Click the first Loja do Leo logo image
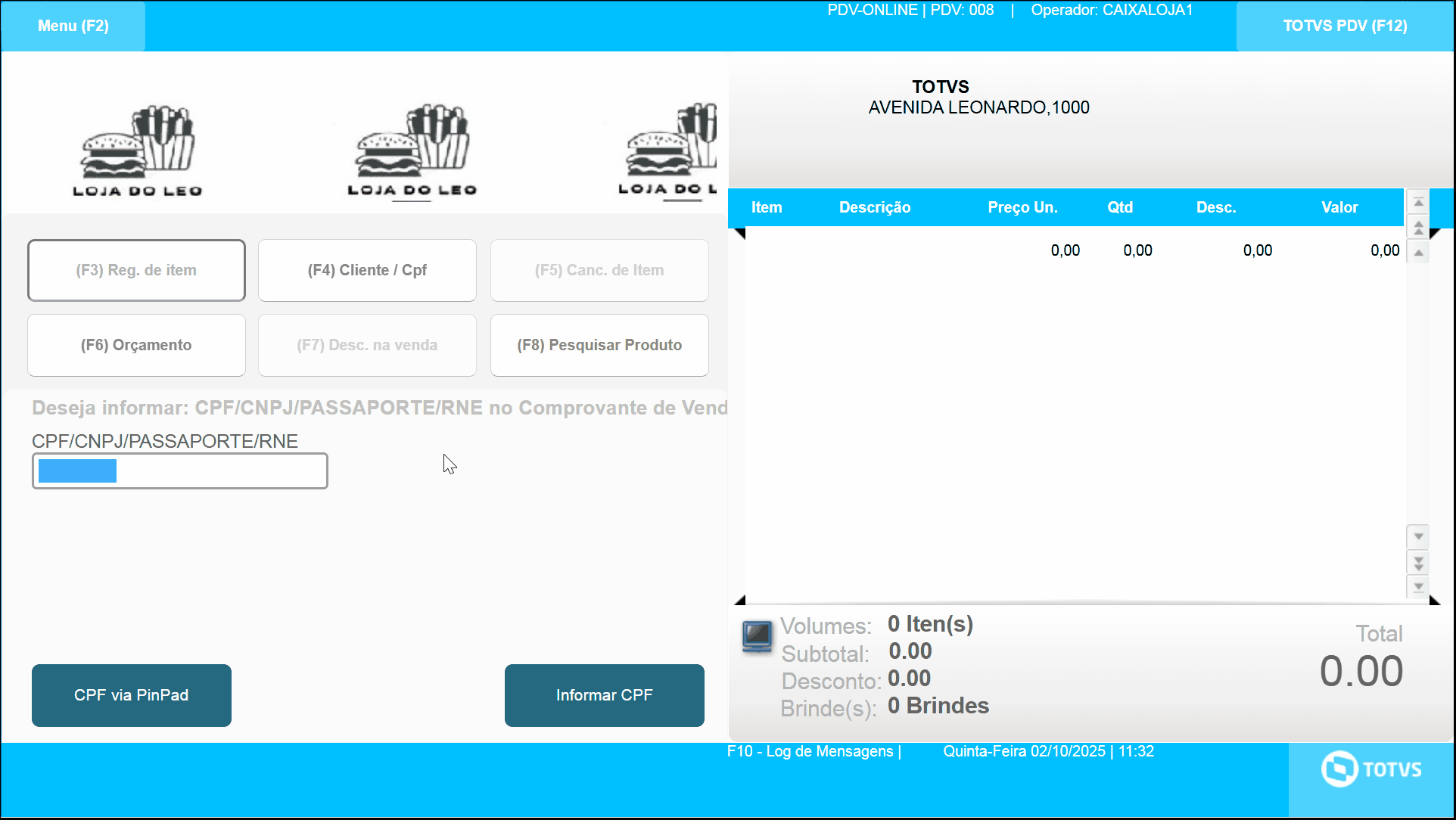Screen dimensions: 1456x820 [137, 151]
